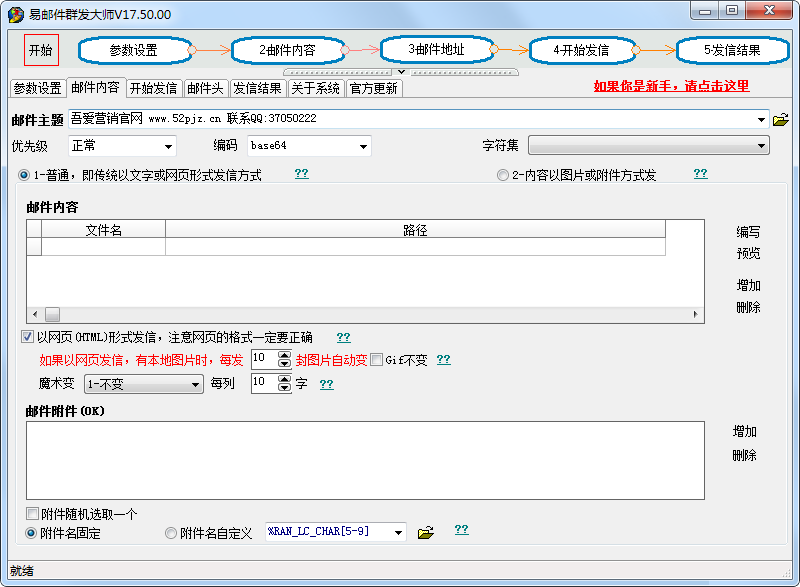The height and width of the screenshot is (587, 800).
Task: Toggle the send as HTML webpage checkbox
Action: coord(27,337)
